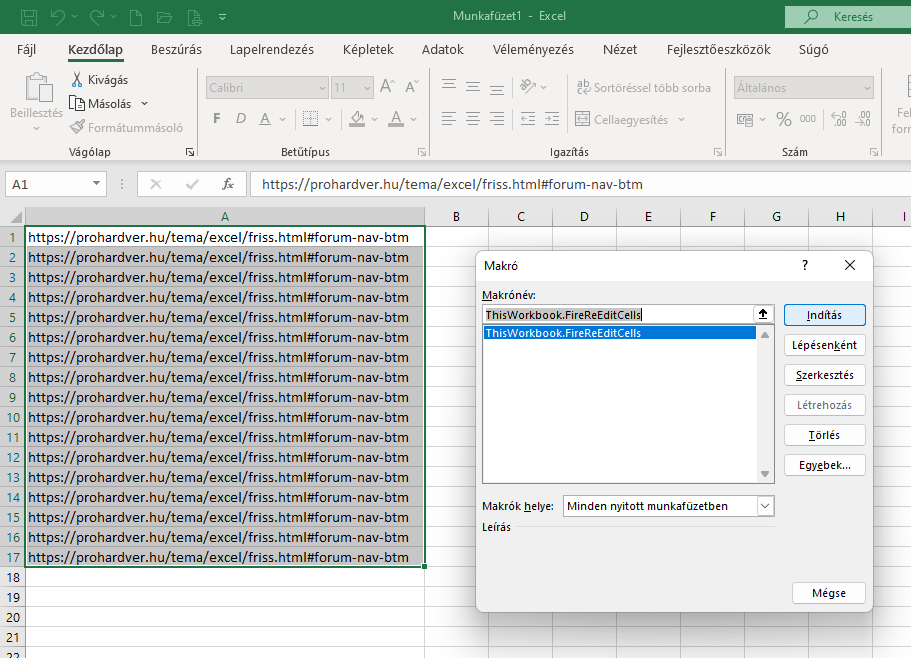Open Vágólap group dialog launcher
The width and height of the screenshot is (911, 658).
pyautogui.click(x=190, y=152)
